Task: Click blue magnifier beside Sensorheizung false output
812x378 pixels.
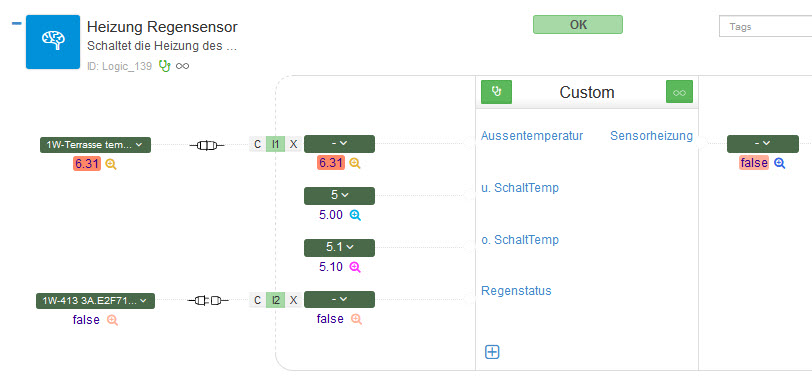Action: click(779, 163)
